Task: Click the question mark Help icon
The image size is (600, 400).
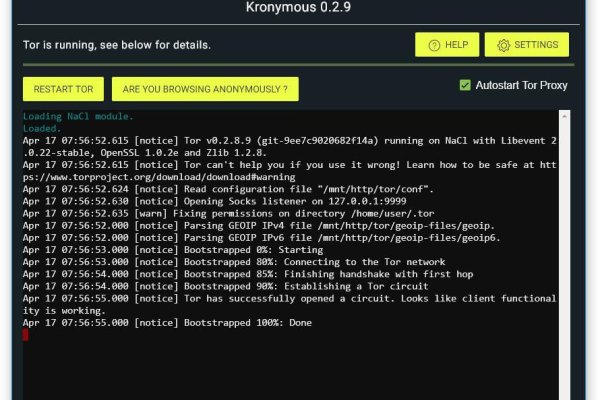Action: tap(434, 45)
